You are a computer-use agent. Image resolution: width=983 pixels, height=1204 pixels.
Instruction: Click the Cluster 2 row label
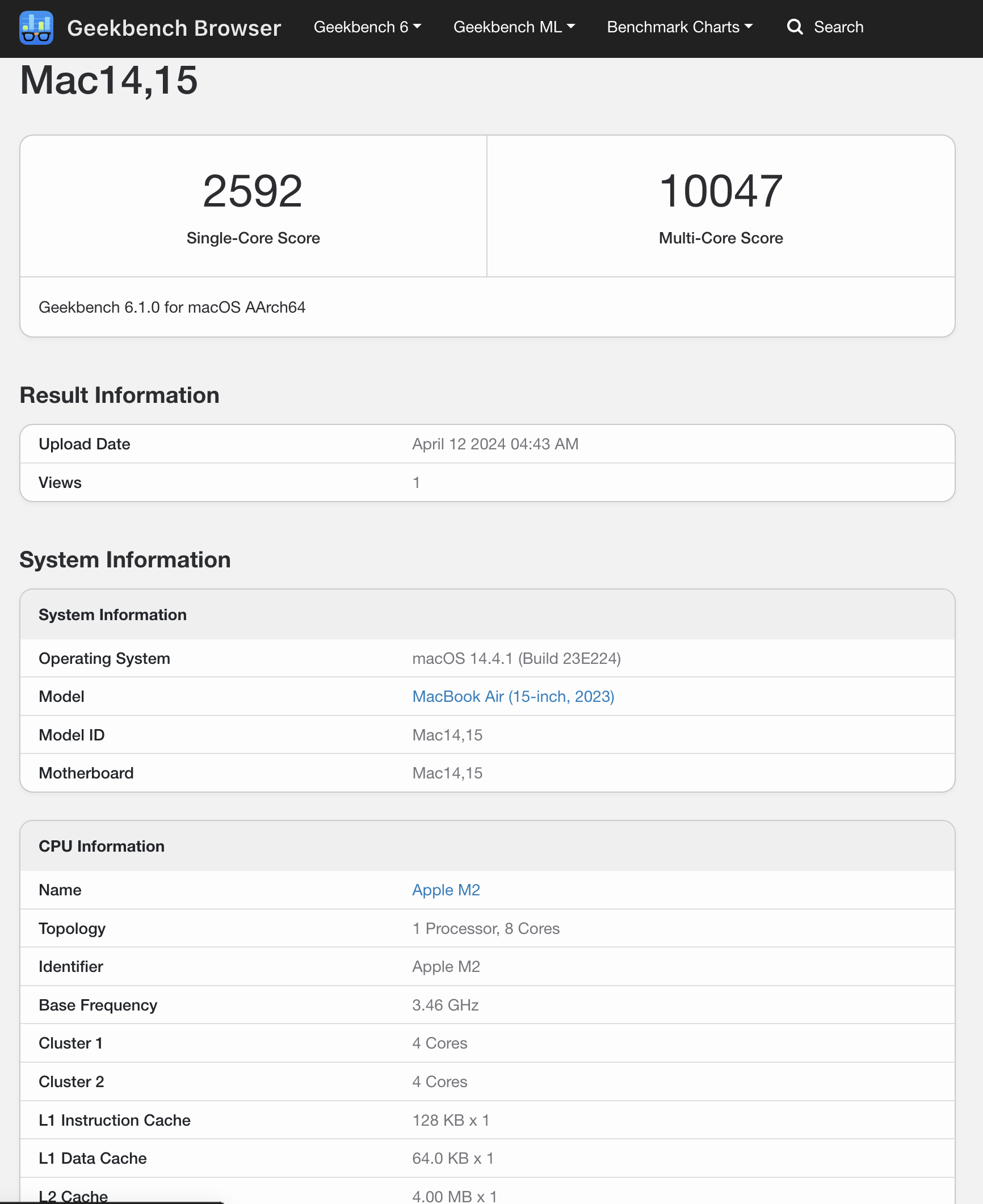[72, 1081]
